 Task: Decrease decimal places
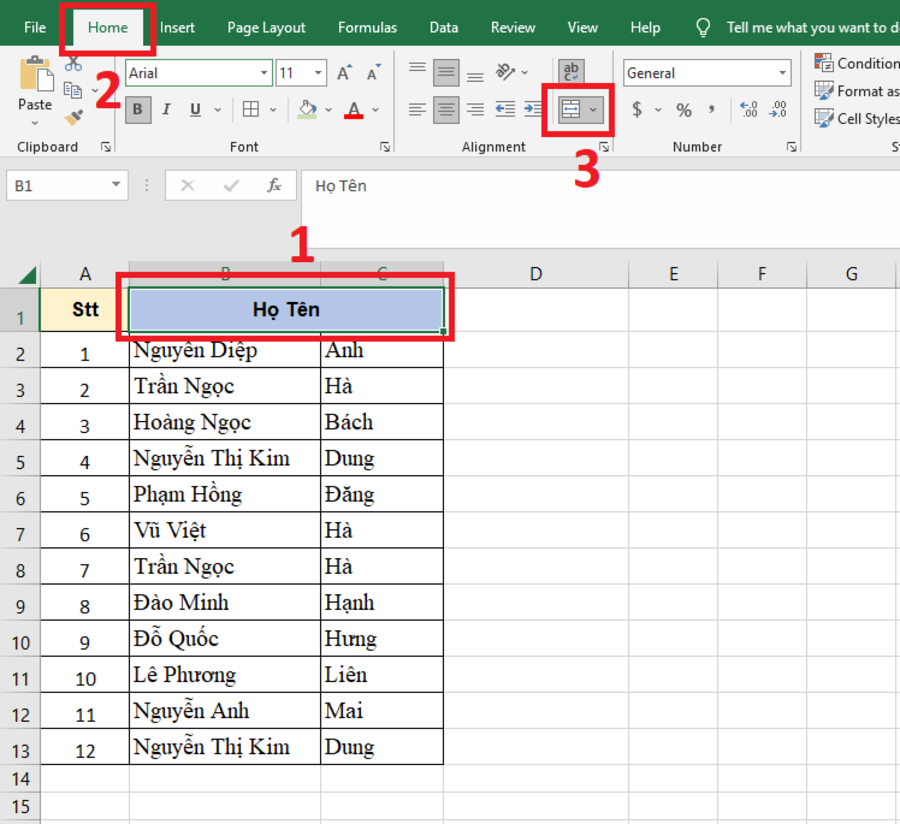tap(778, 109)
